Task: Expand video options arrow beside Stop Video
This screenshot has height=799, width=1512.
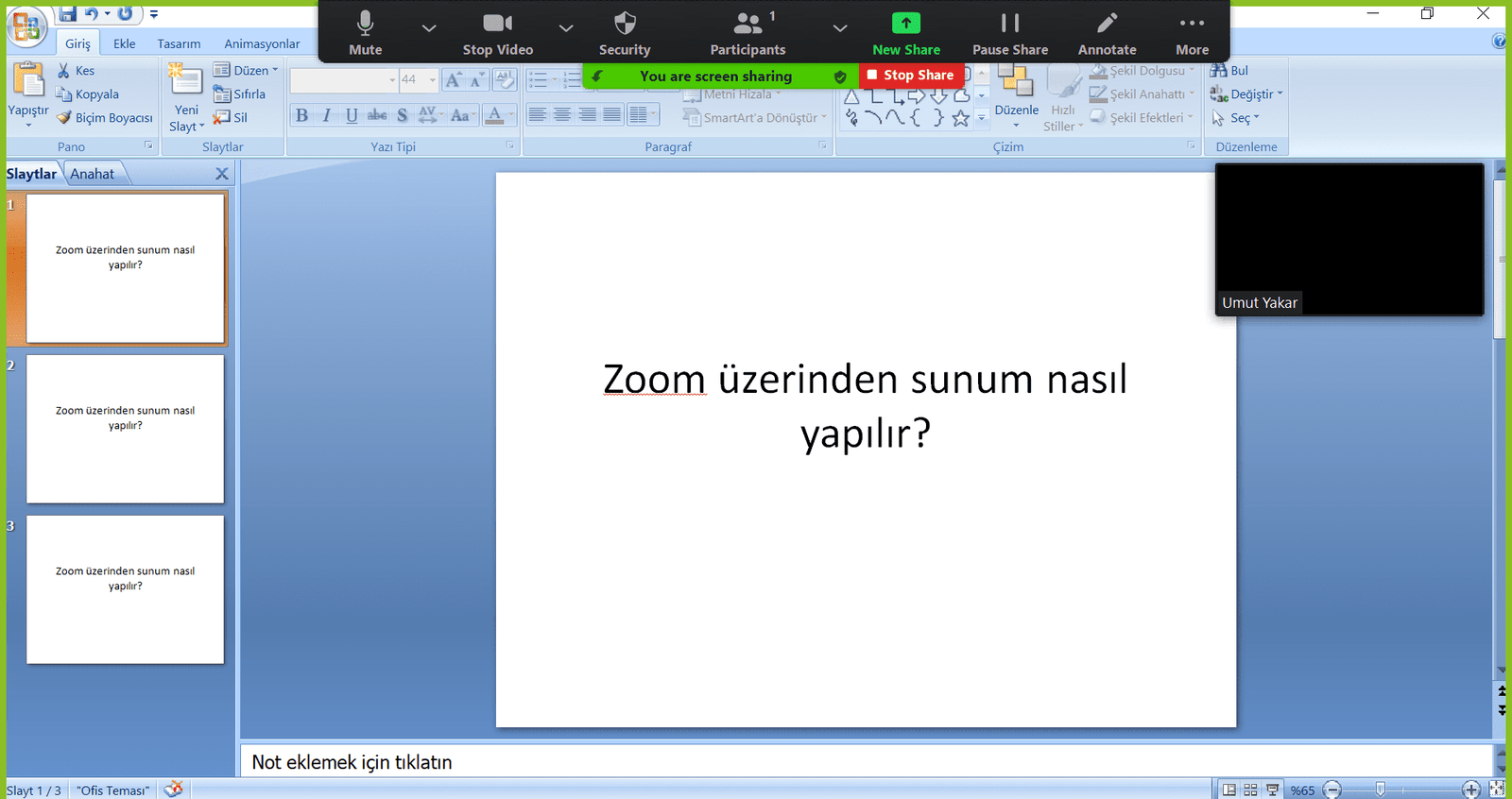Action: pos(566,28)
